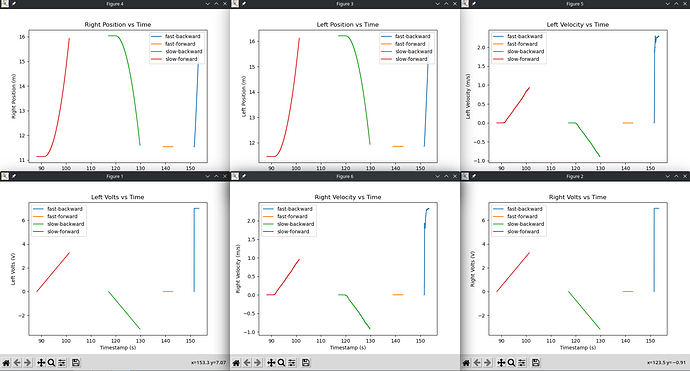Minimize Figure 3 with the down chevron
The height and width of the screenshot is (371, 690).
(437, 4)
